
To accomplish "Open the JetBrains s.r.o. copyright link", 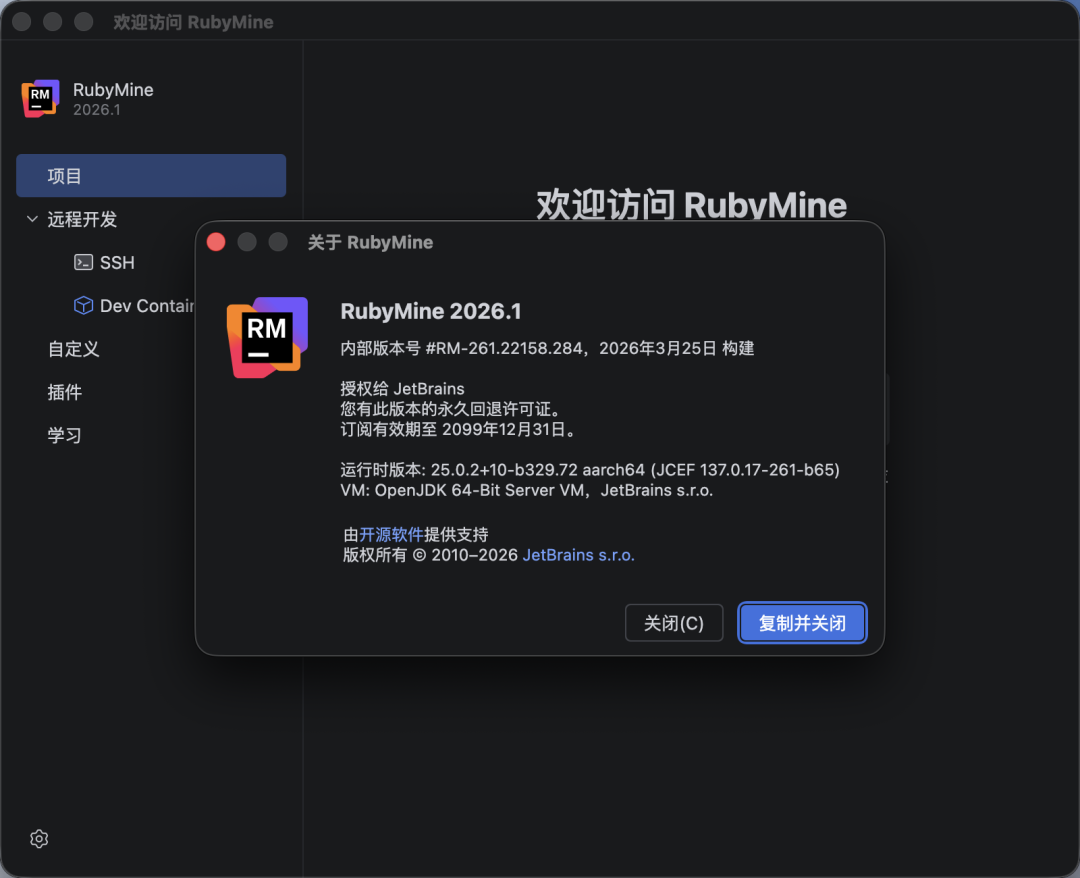I will click(578, 555).
